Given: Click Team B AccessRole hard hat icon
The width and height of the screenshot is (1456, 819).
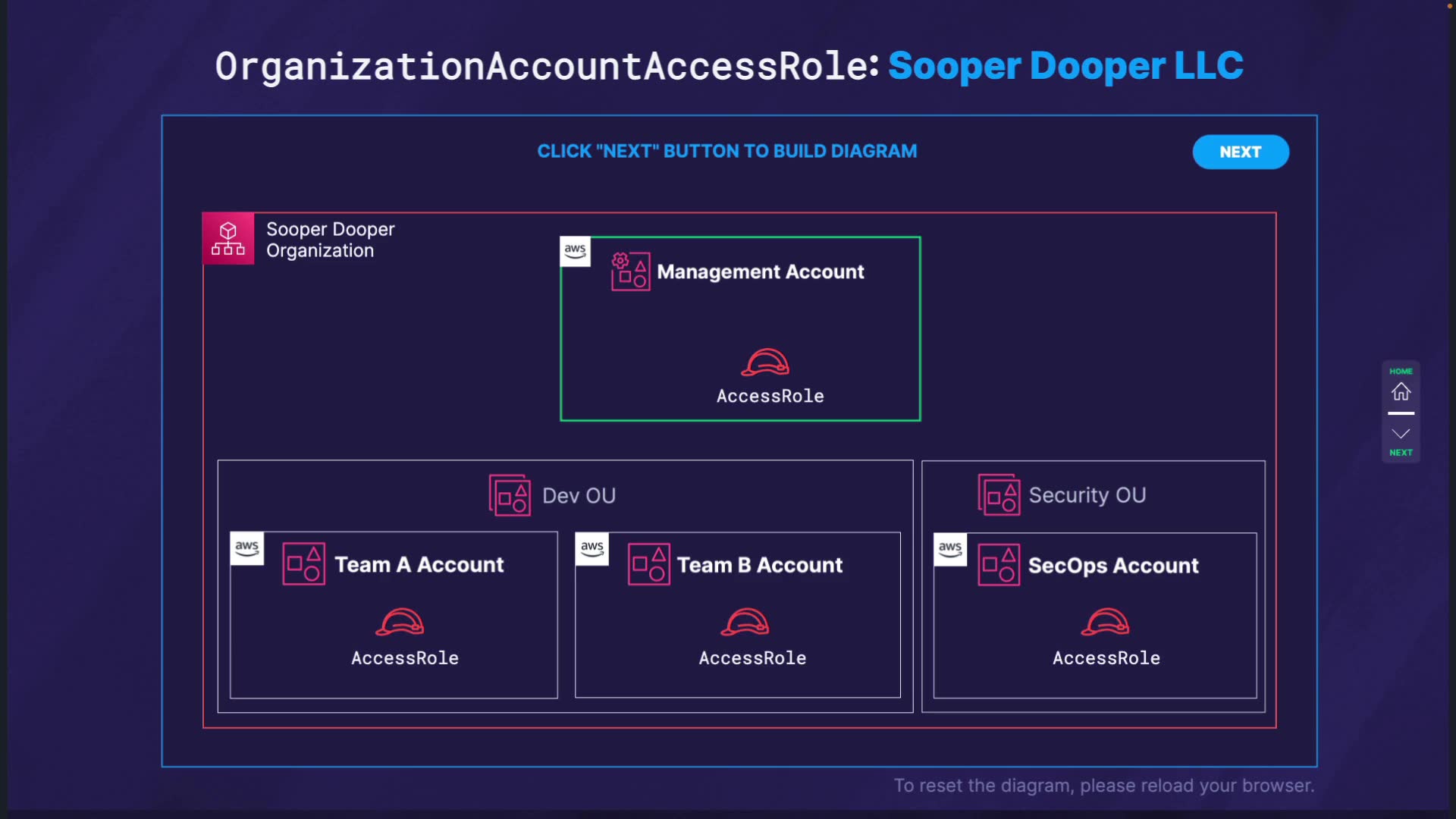Looking at the screenshot, I should 745,622.
